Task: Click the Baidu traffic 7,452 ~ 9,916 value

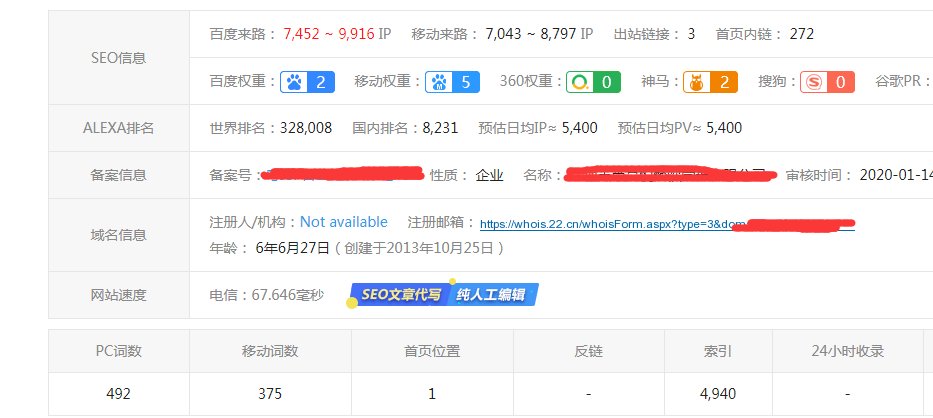Action: pos(329,34)
